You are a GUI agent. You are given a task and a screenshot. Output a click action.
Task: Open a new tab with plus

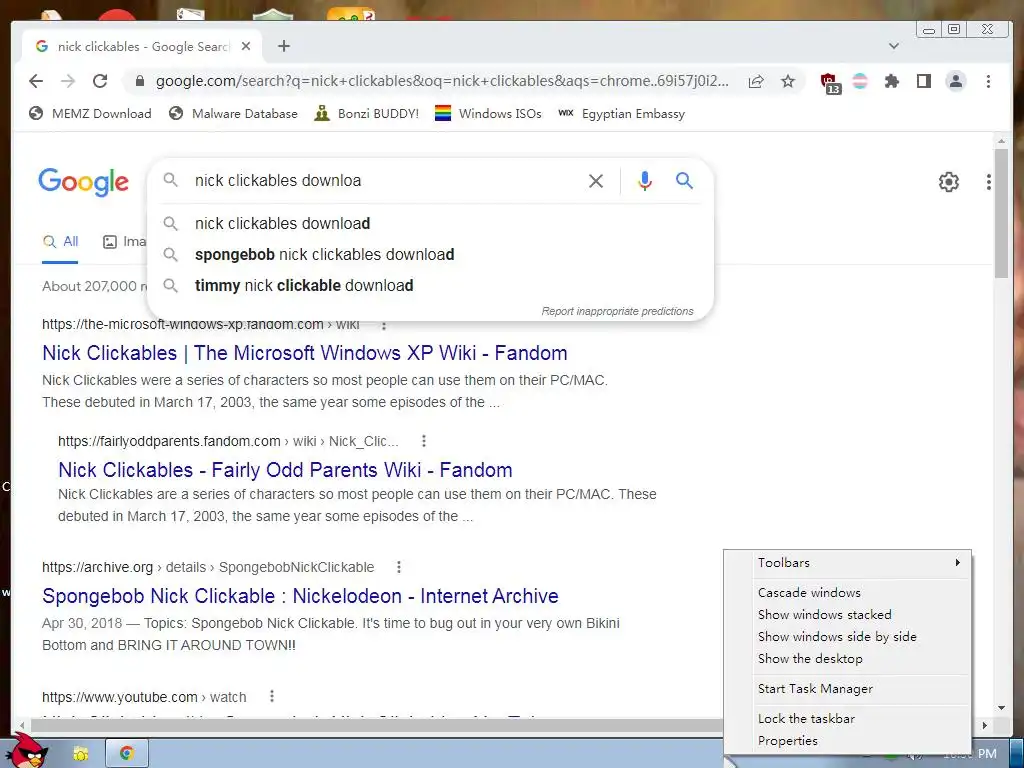click(x=283, y=46)
